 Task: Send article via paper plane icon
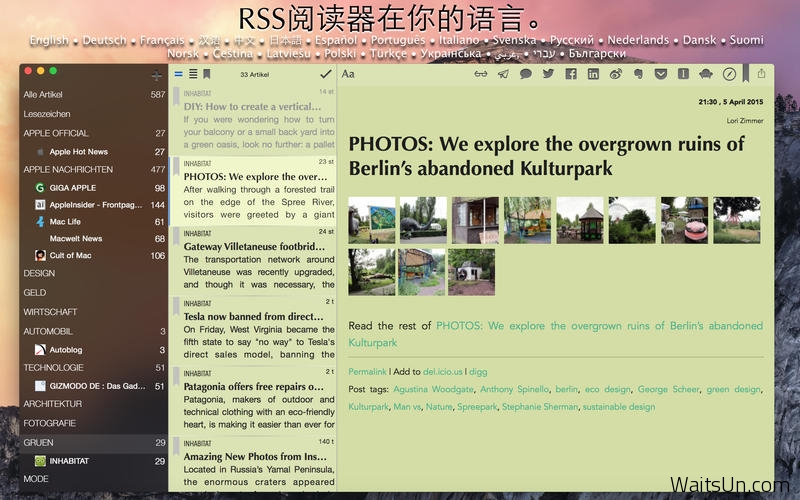click(x=503, y=74)
